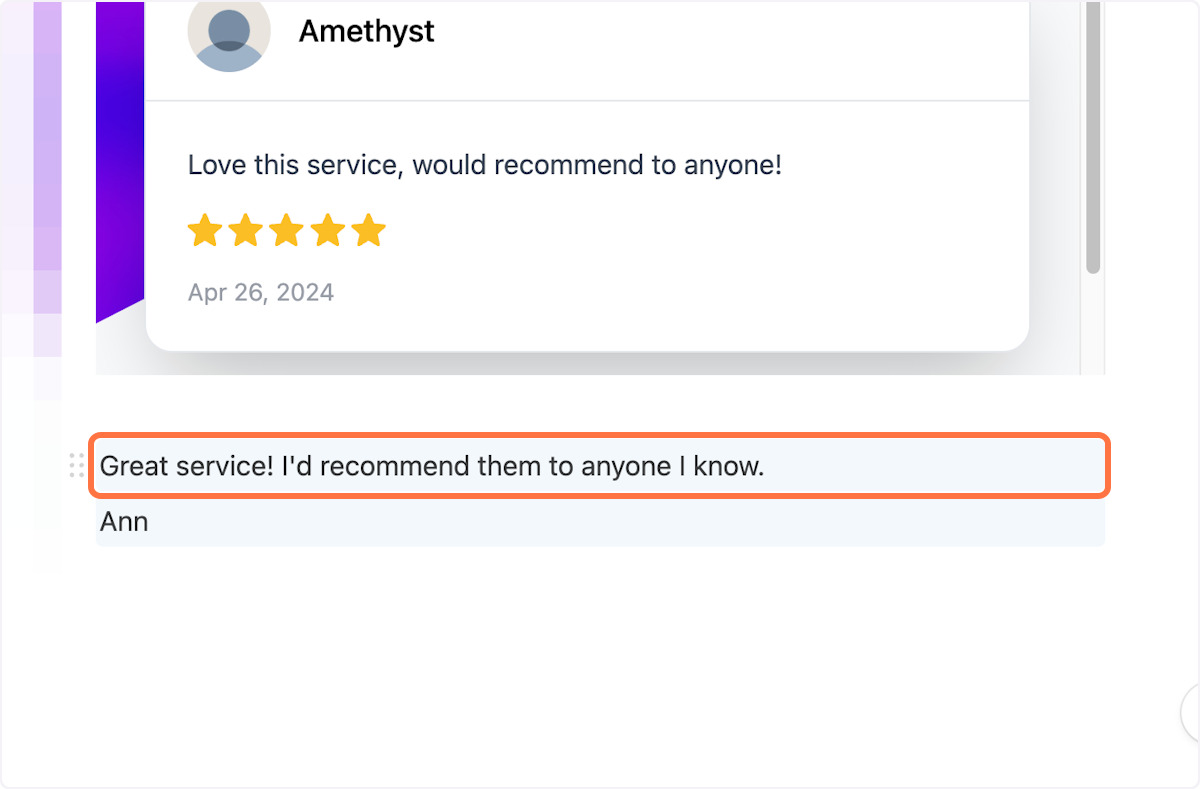Viewport: 1200px width, 789px height.
Task: Select the Ann author name field
Action: click(600, 521)
